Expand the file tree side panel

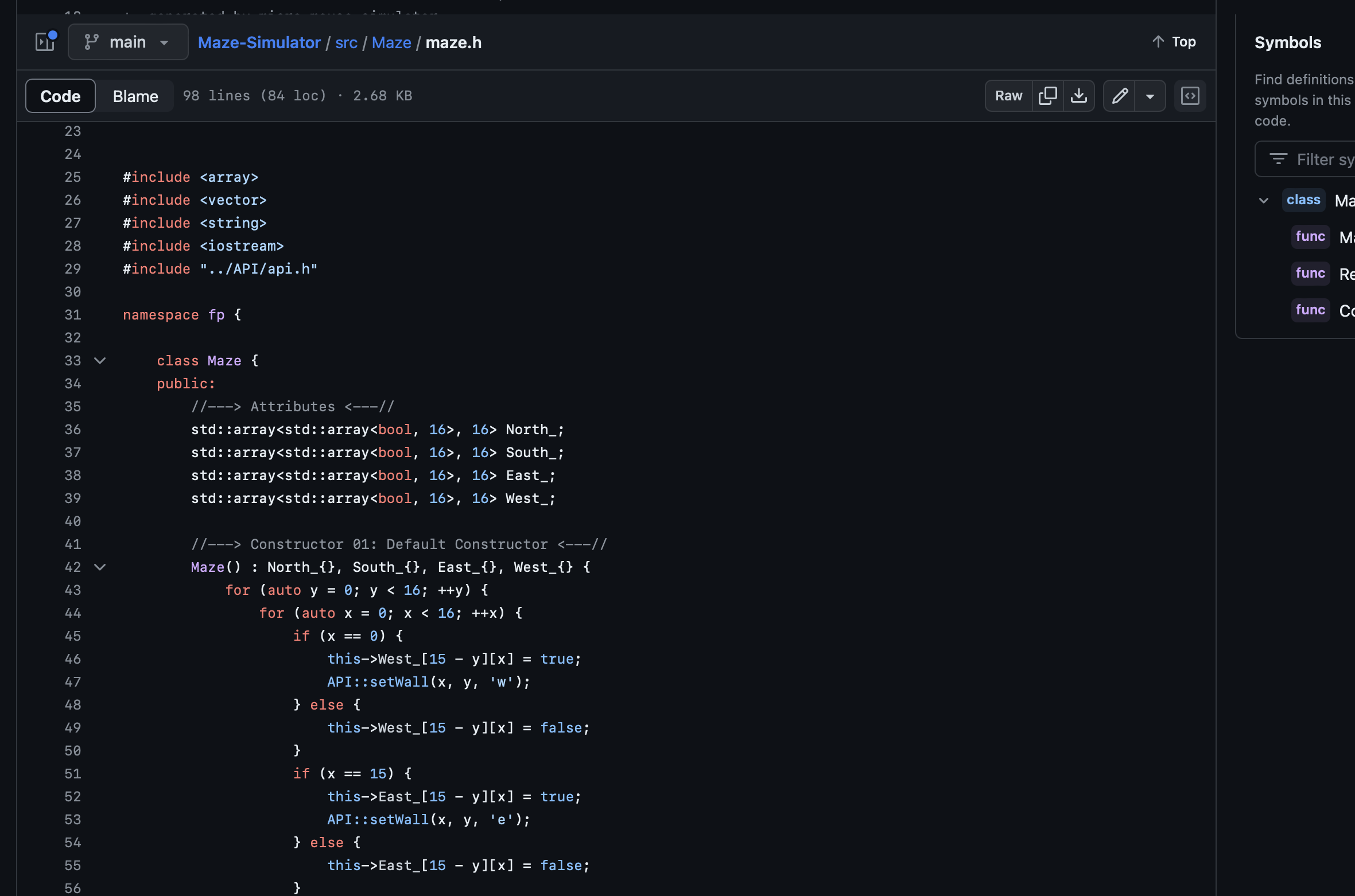(x=45, y=42)
